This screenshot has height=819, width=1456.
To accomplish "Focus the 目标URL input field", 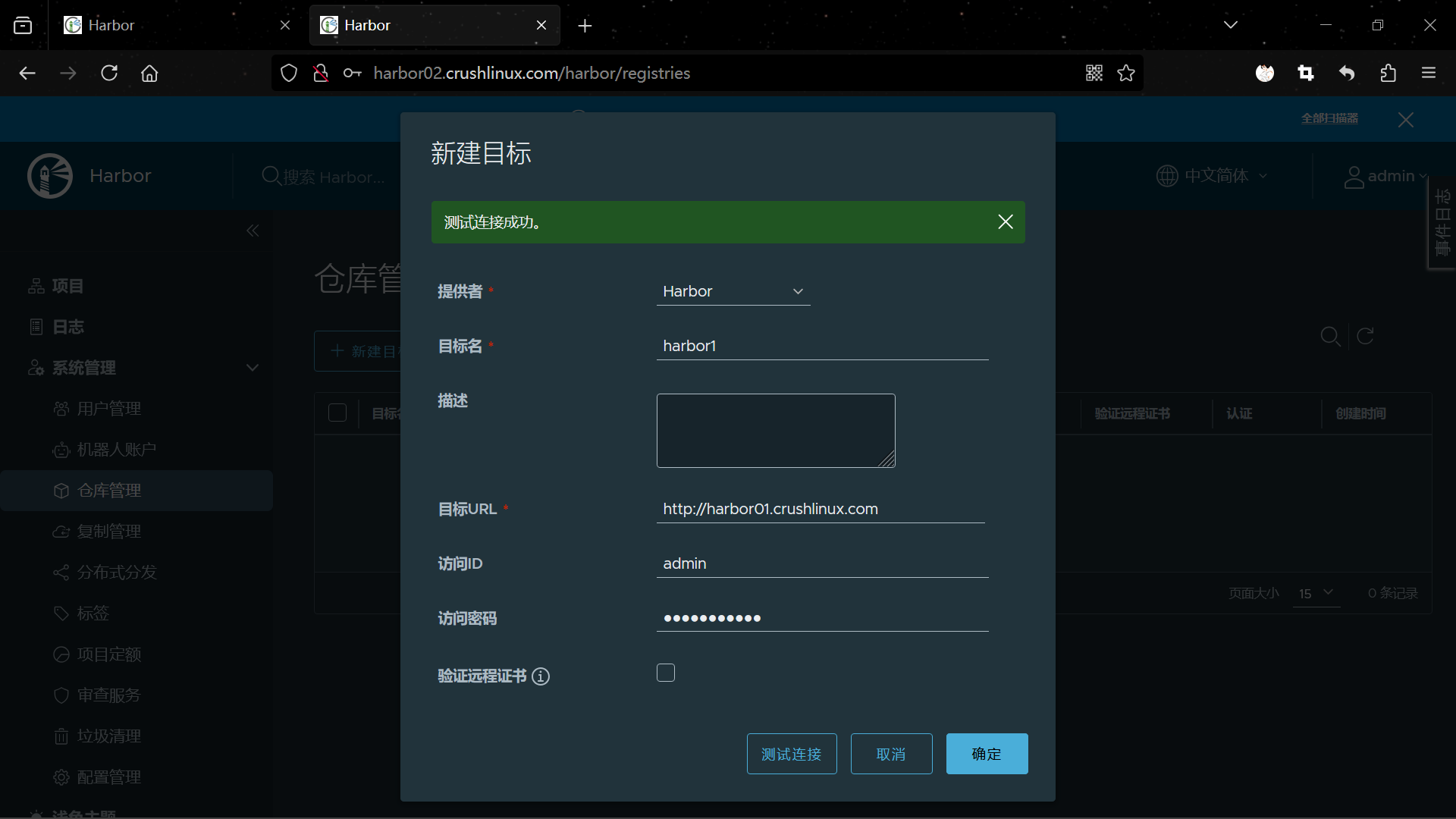I will pos(820,509).
